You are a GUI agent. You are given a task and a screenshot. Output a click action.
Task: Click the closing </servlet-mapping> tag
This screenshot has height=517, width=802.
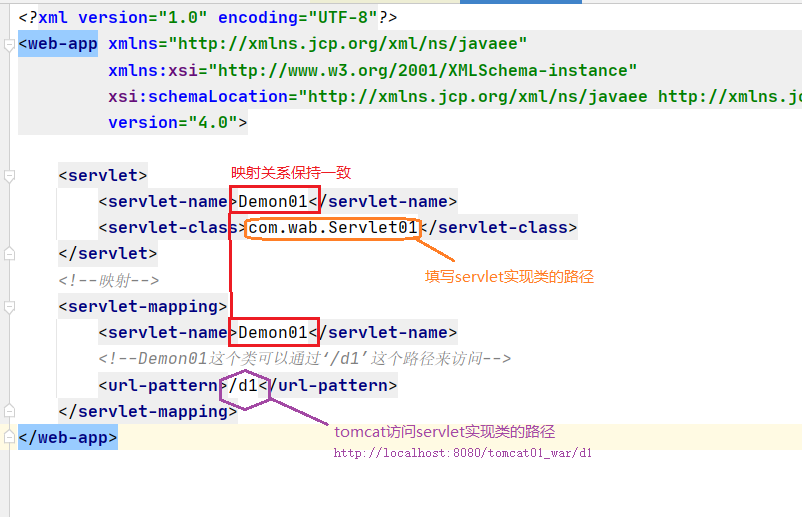[148, 411]
